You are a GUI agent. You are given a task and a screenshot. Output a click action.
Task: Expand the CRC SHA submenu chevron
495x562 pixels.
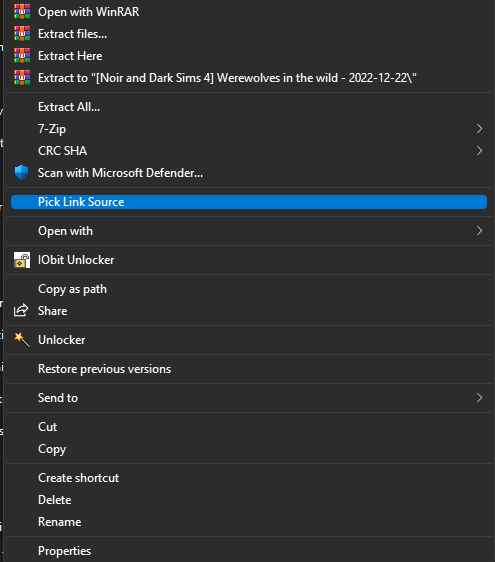tap(479, 151)
